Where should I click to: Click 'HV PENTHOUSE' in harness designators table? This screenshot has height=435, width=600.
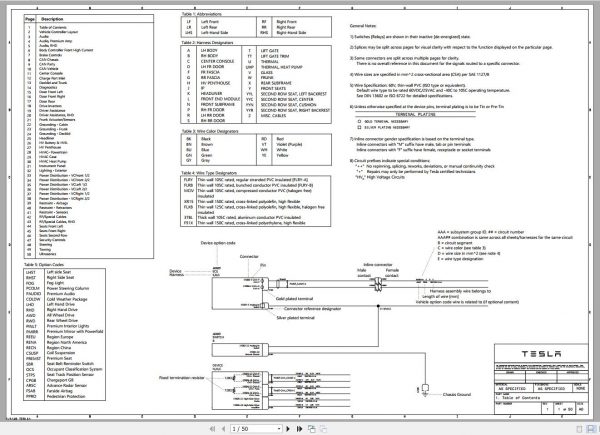pyautogui.click(x=215, y=83)
